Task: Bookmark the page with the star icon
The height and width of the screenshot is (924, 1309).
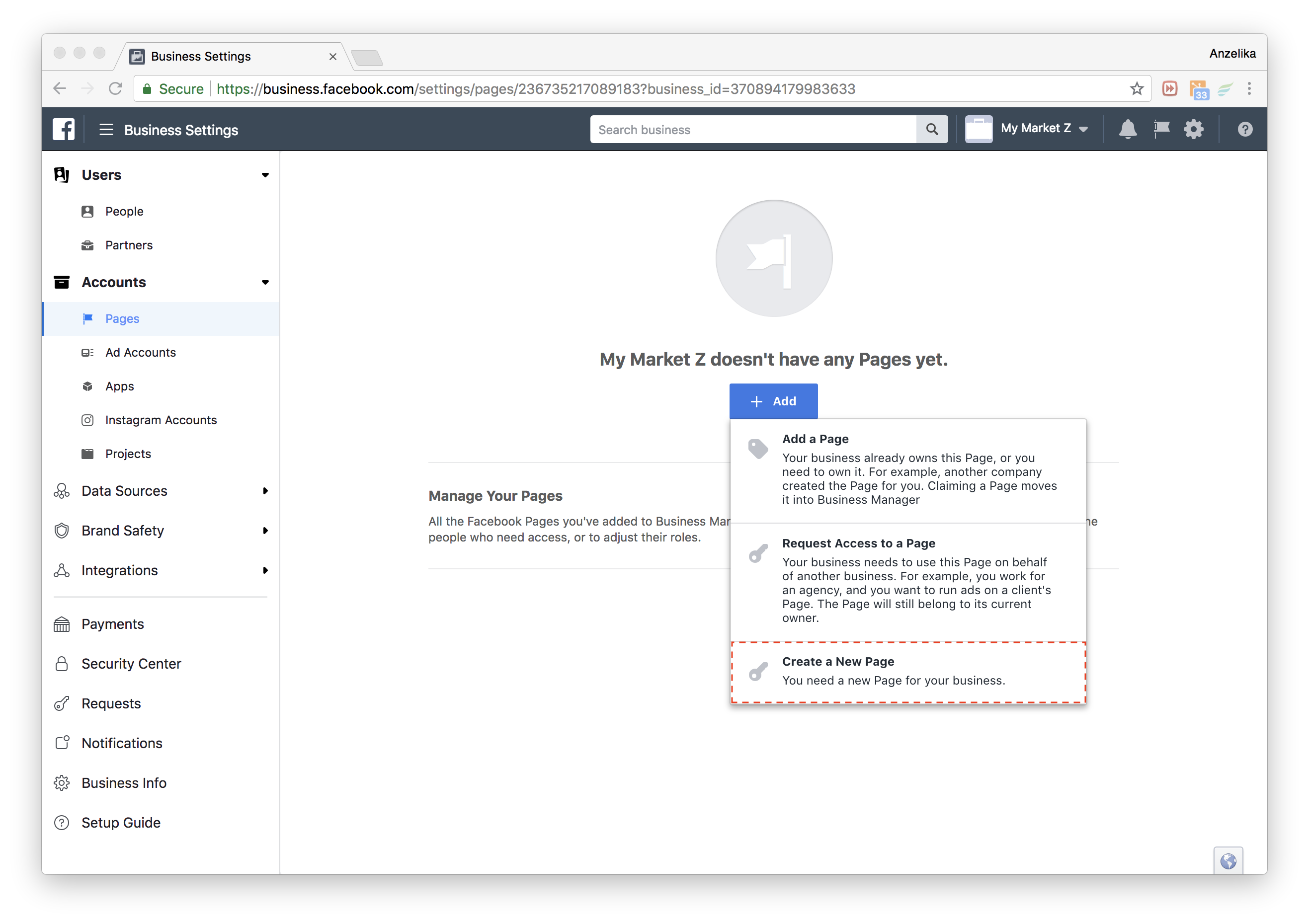Action: (1136, 88)
